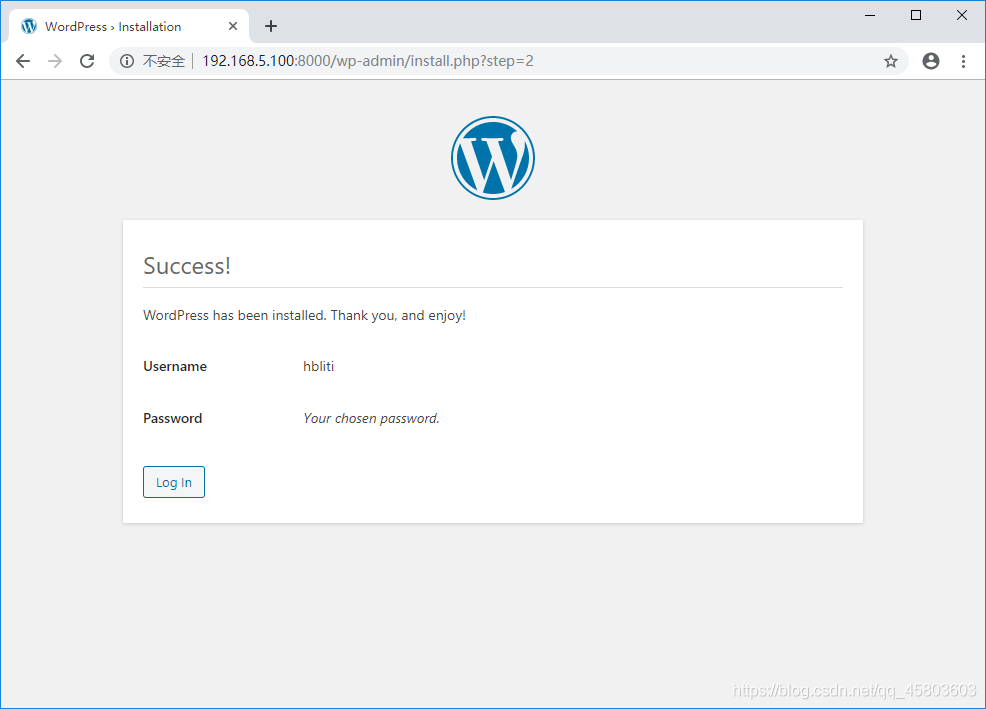Close the WordPress Installation tab
Viewport: 986px width, 709px height.
pyautogui.click(x=233, y=26)
